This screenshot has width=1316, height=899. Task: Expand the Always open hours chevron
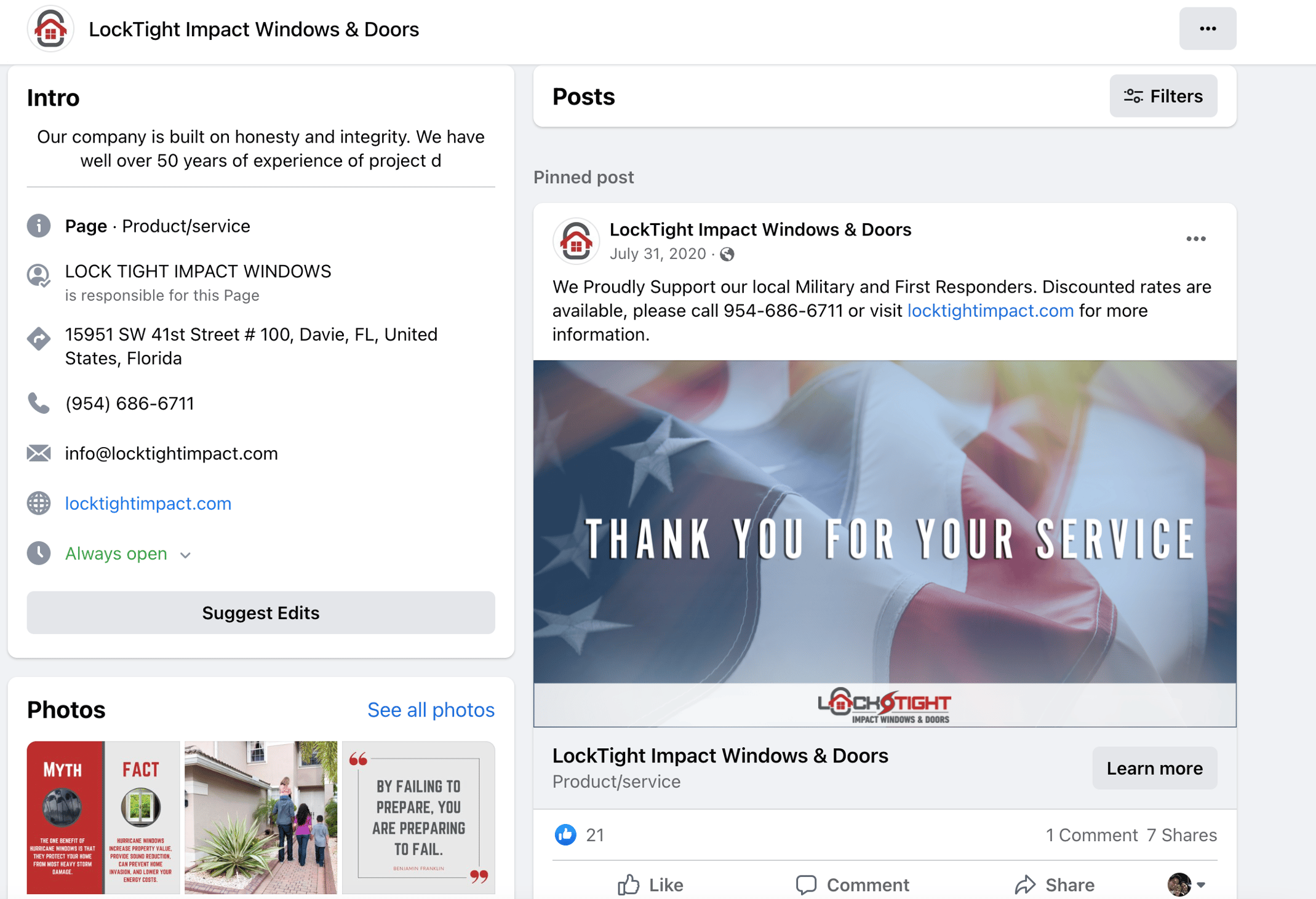[x=185, y=555]
